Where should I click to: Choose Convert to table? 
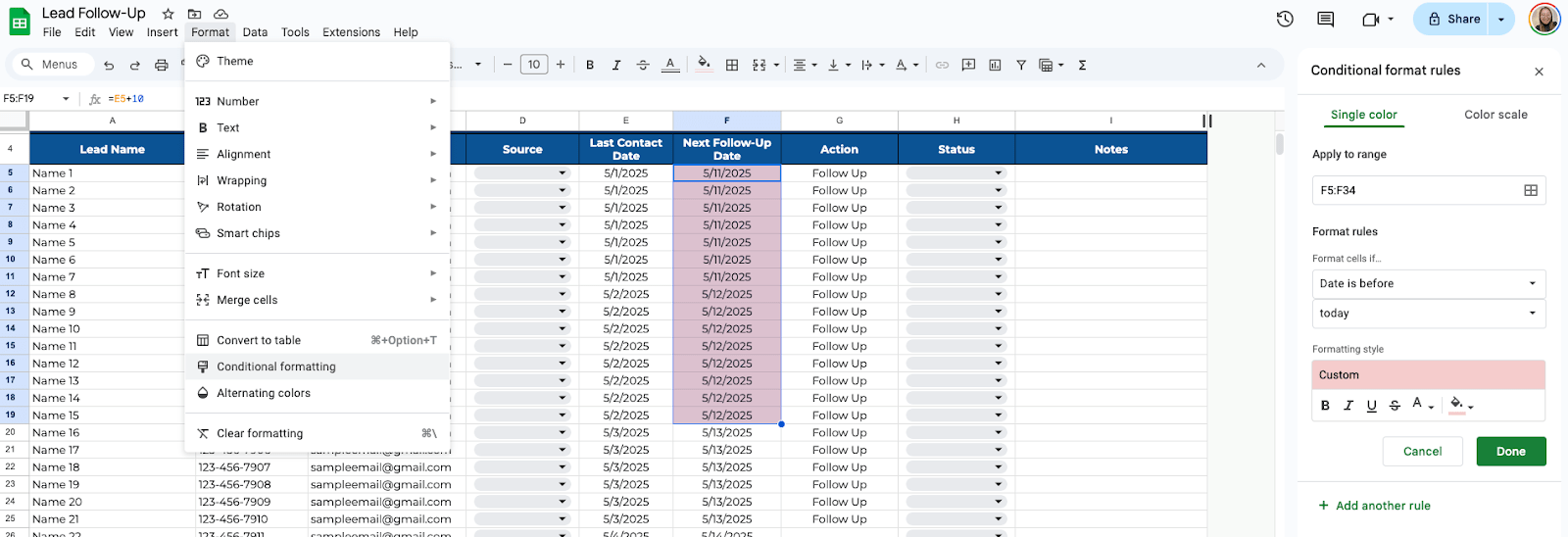tap(317, 340)
